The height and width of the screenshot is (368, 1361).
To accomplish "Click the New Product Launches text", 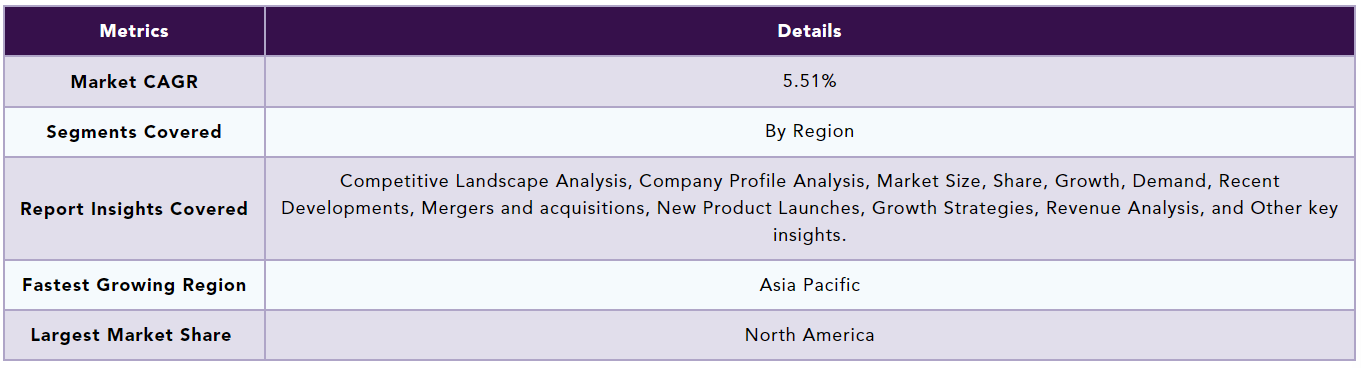I will [x=758, y=208].
